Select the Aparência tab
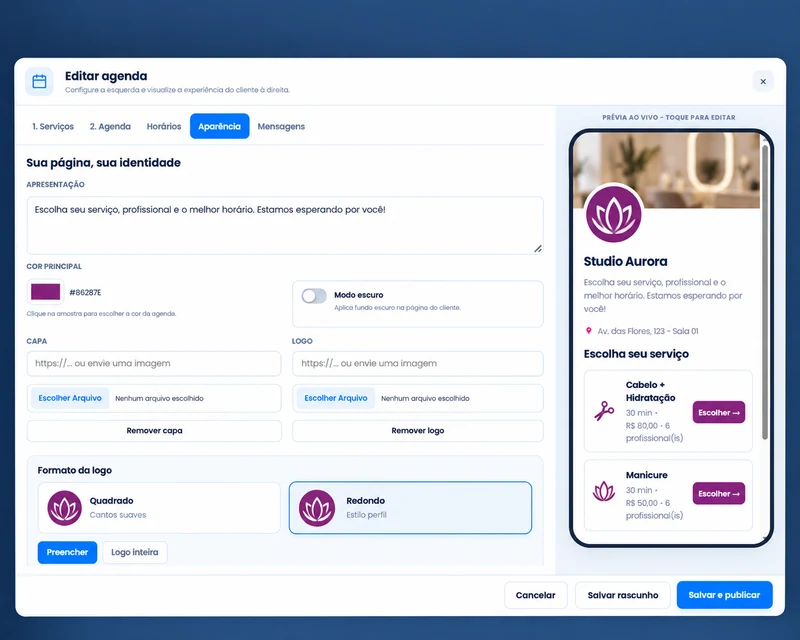Image resolution: width=800 pixels, height=640 pixels. [x=219, y=126]
